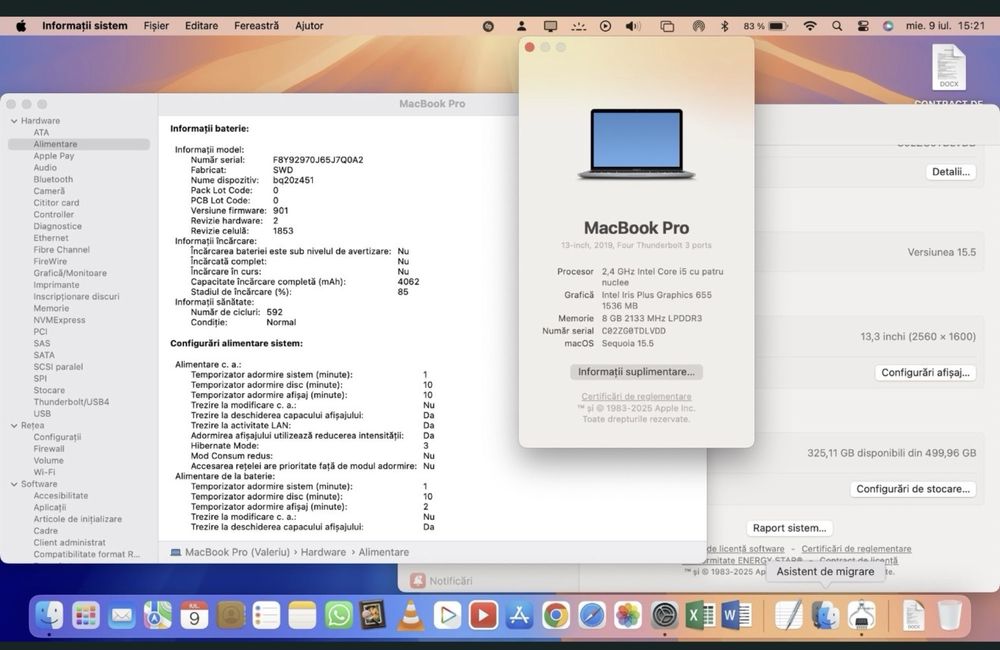Click the volume icon in menu bar
The width and height of the screenshot is (1000, 650).
coord(633,26)
